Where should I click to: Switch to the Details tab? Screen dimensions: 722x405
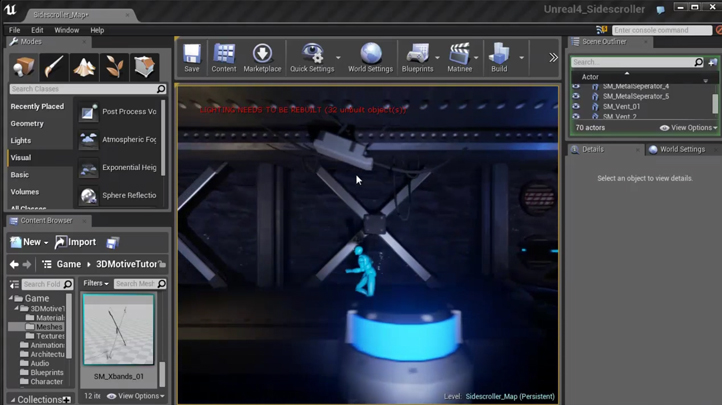click(593, 149)
